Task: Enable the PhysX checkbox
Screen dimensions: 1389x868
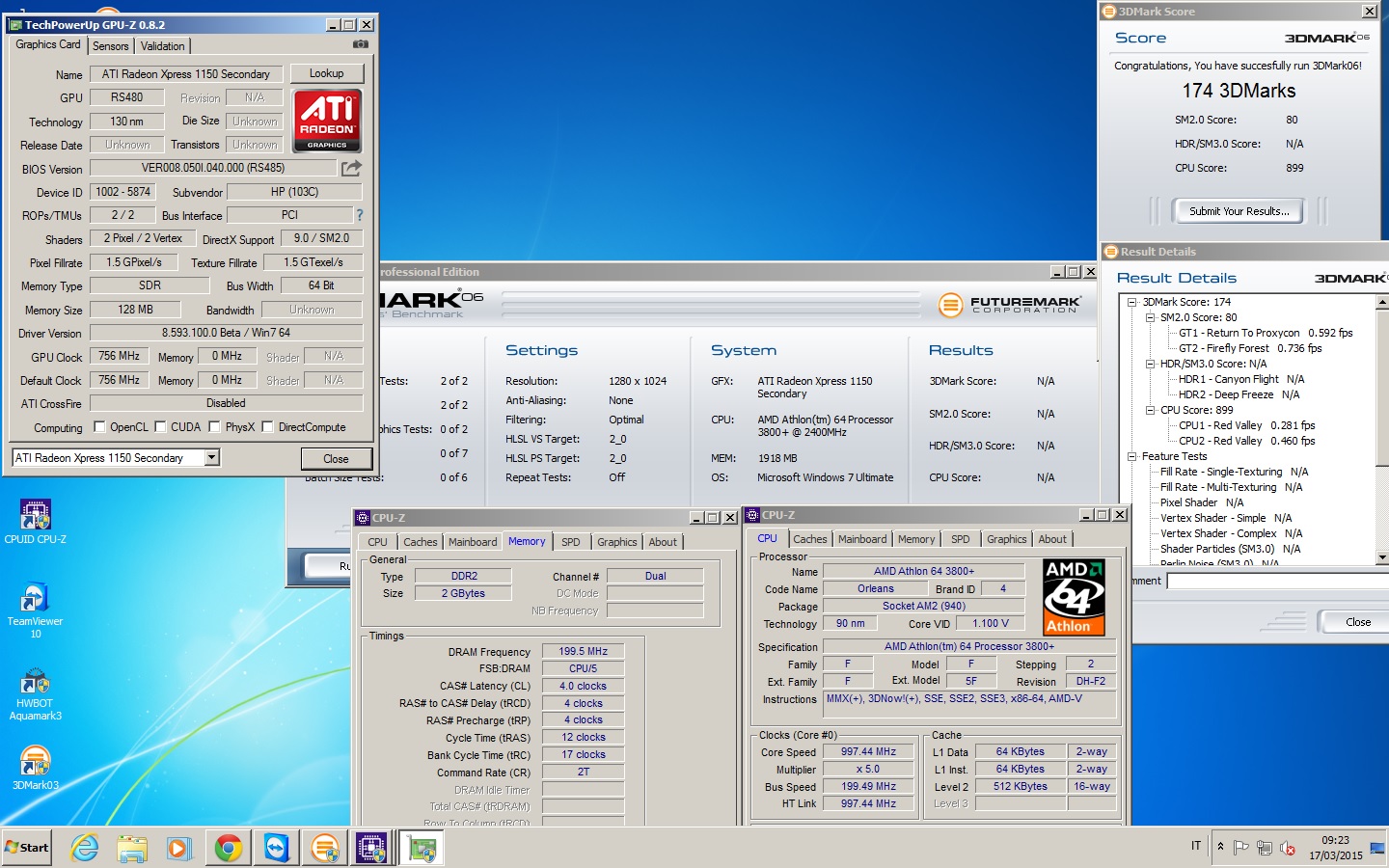Action: (x=214, y=426)
